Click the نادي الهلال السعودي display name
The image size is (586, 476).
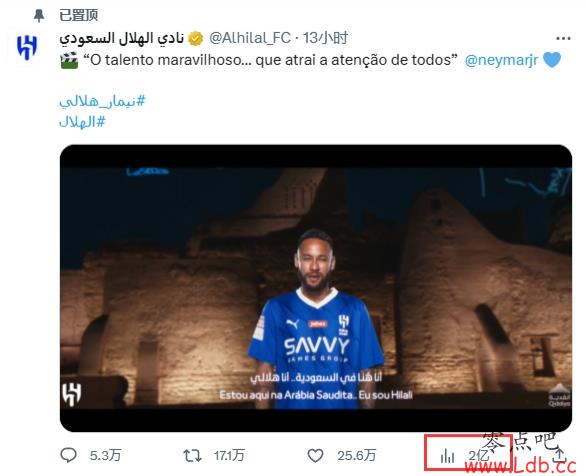121,38
